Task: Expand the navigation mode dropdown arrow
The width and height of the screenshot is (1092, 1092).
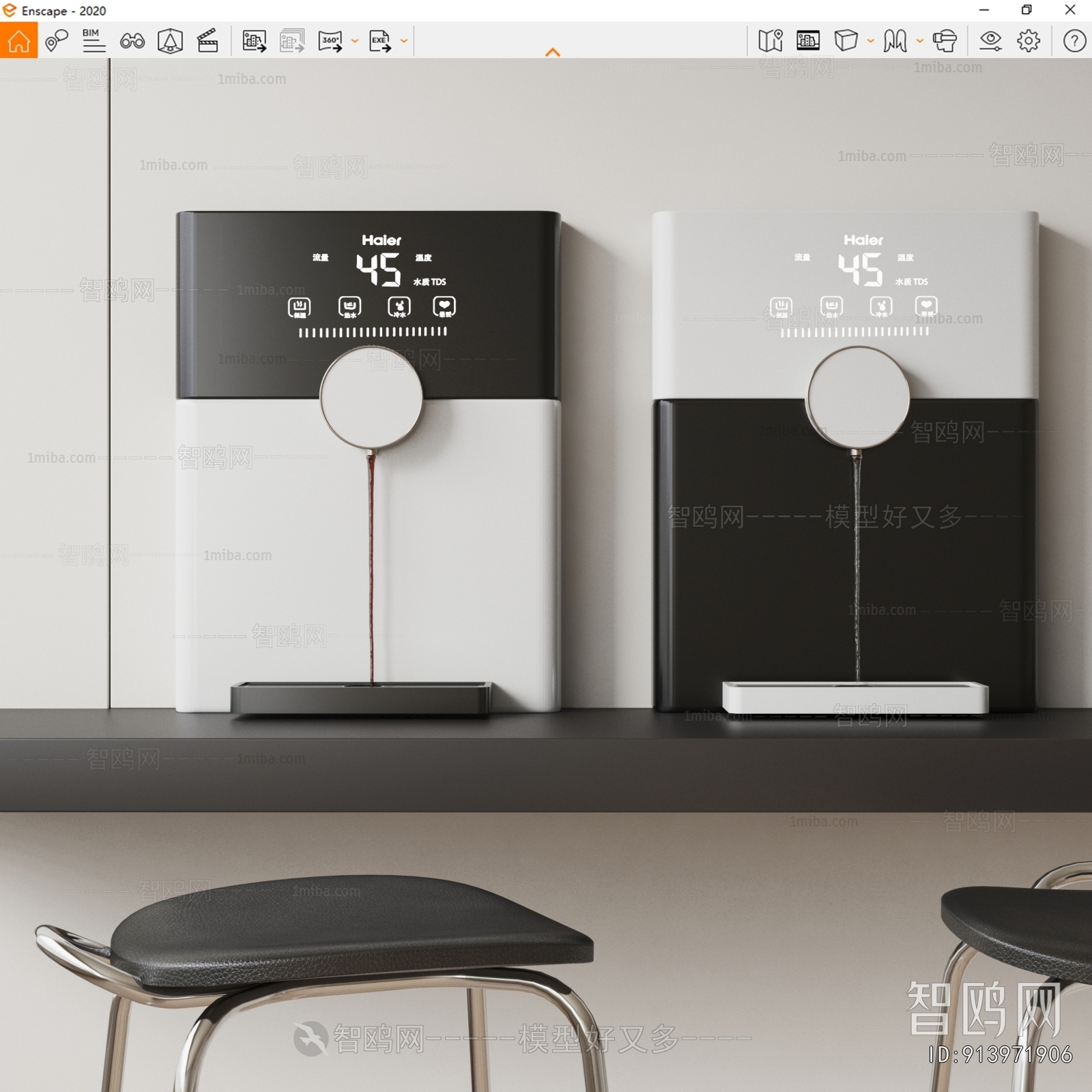Action: point(920,41)
